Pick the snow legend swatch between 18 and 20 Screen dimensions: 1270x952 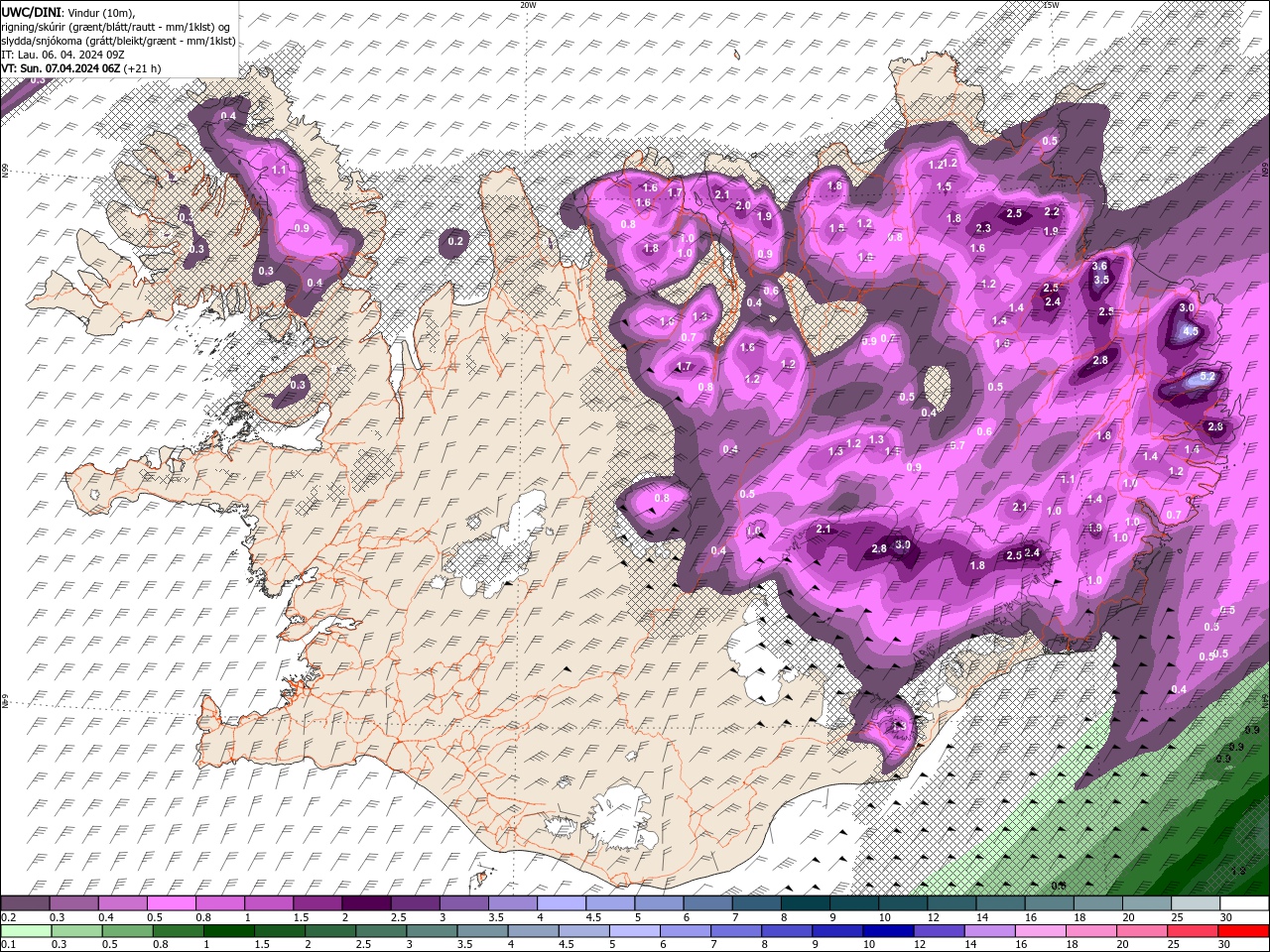(1097, 903)
